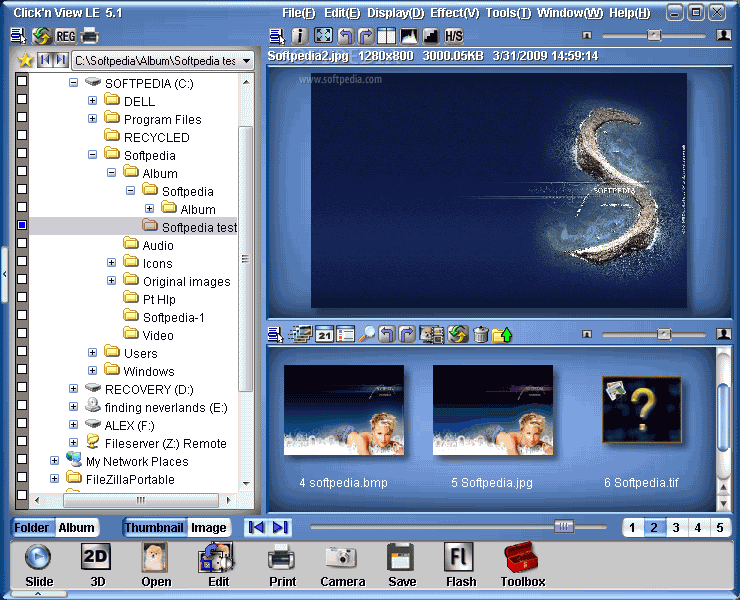The width and height of the screenshot is (740, 600).
Task: Go up one folder level icon
Action: [x=502, y=335]
